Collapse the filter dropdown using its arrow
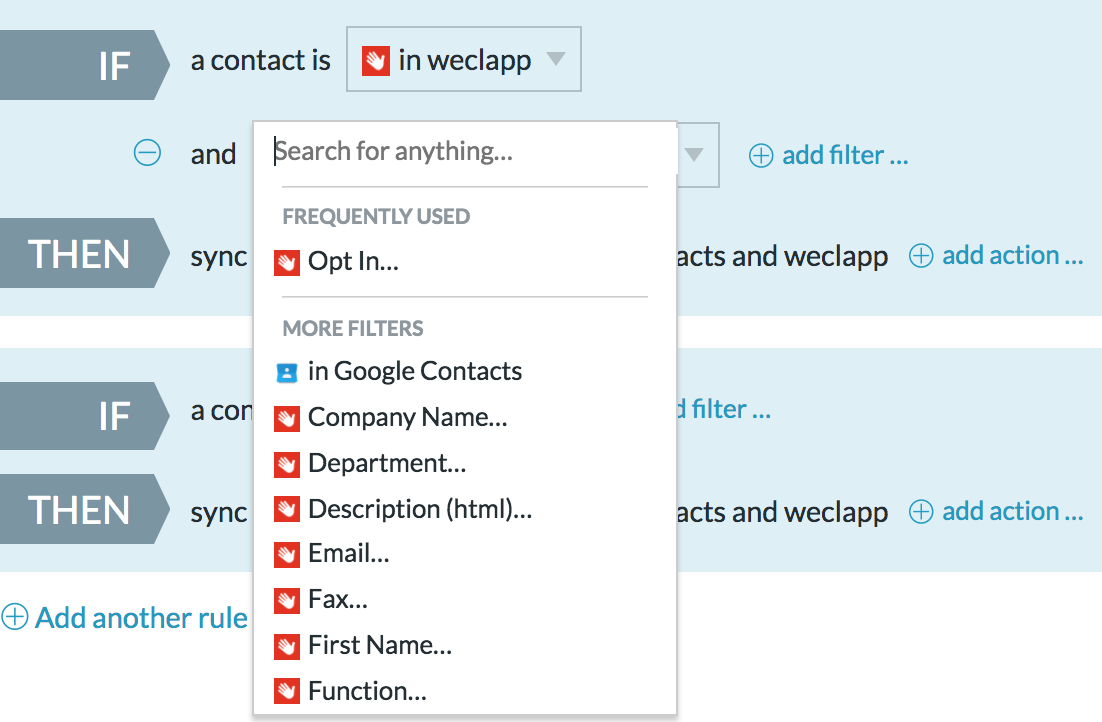The height and width of the screenshot is (722, 1102). [x=694, y=154]
